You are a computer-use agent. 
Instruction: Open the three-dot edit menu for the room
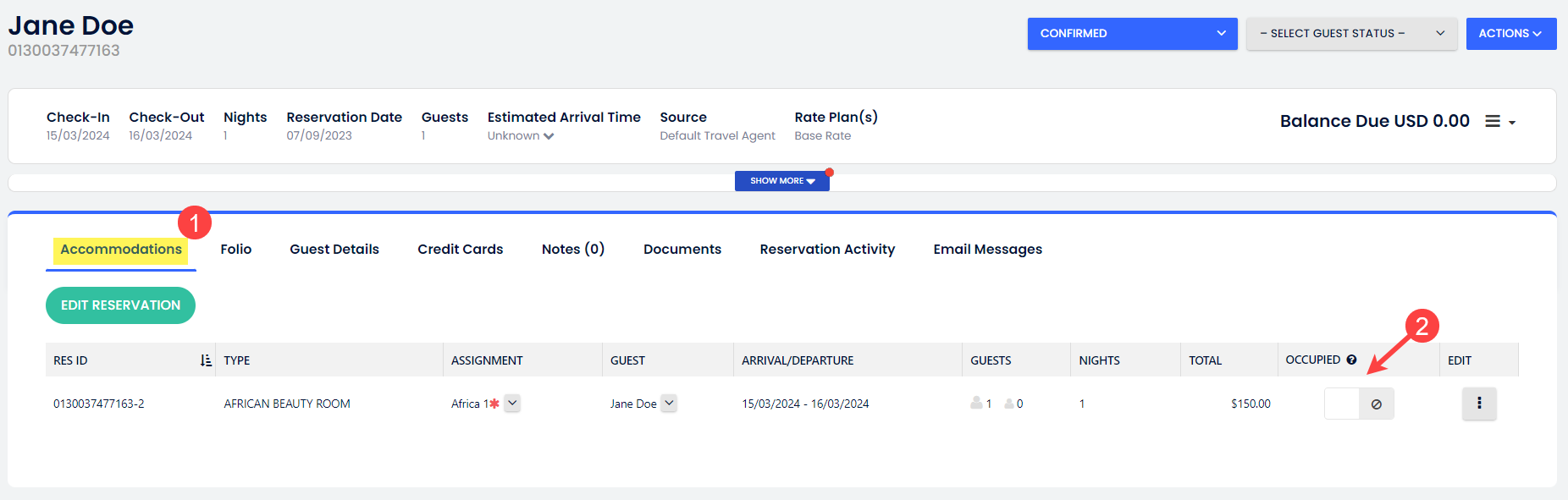click(x=1478, y=404)
